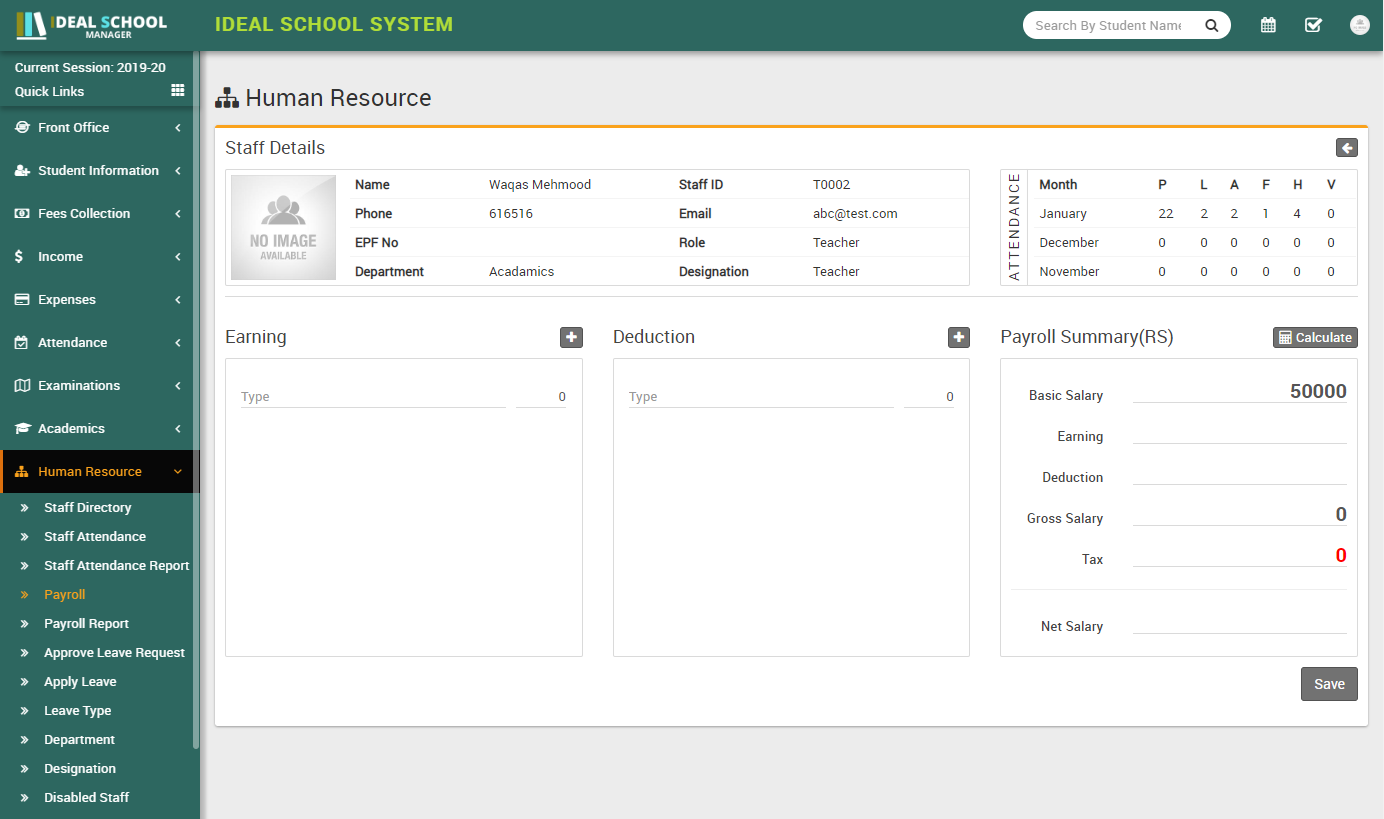
Task: Open Approve Leave Request item
Action: (114, 653)
